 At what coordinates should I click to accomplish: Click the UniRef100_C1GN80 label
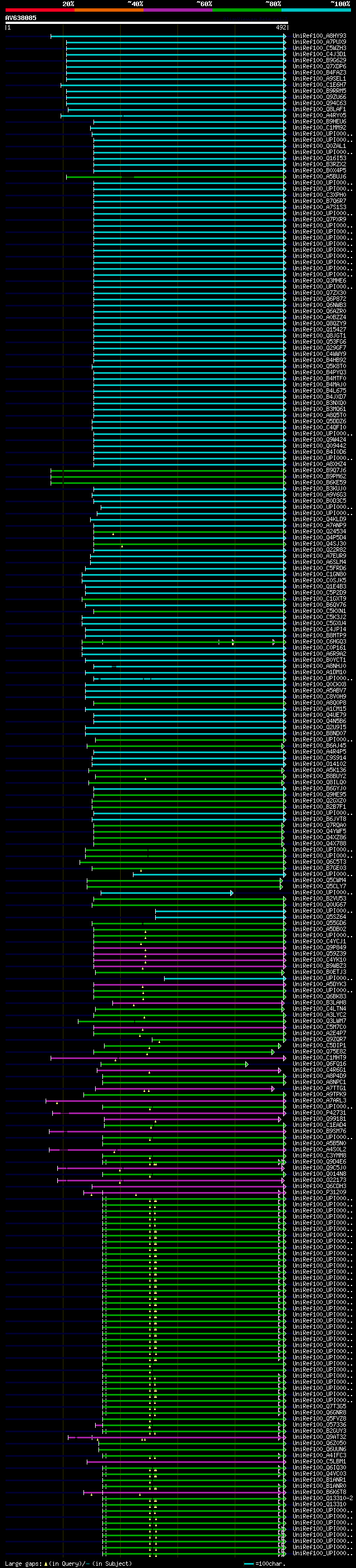[x=319, y=574]
